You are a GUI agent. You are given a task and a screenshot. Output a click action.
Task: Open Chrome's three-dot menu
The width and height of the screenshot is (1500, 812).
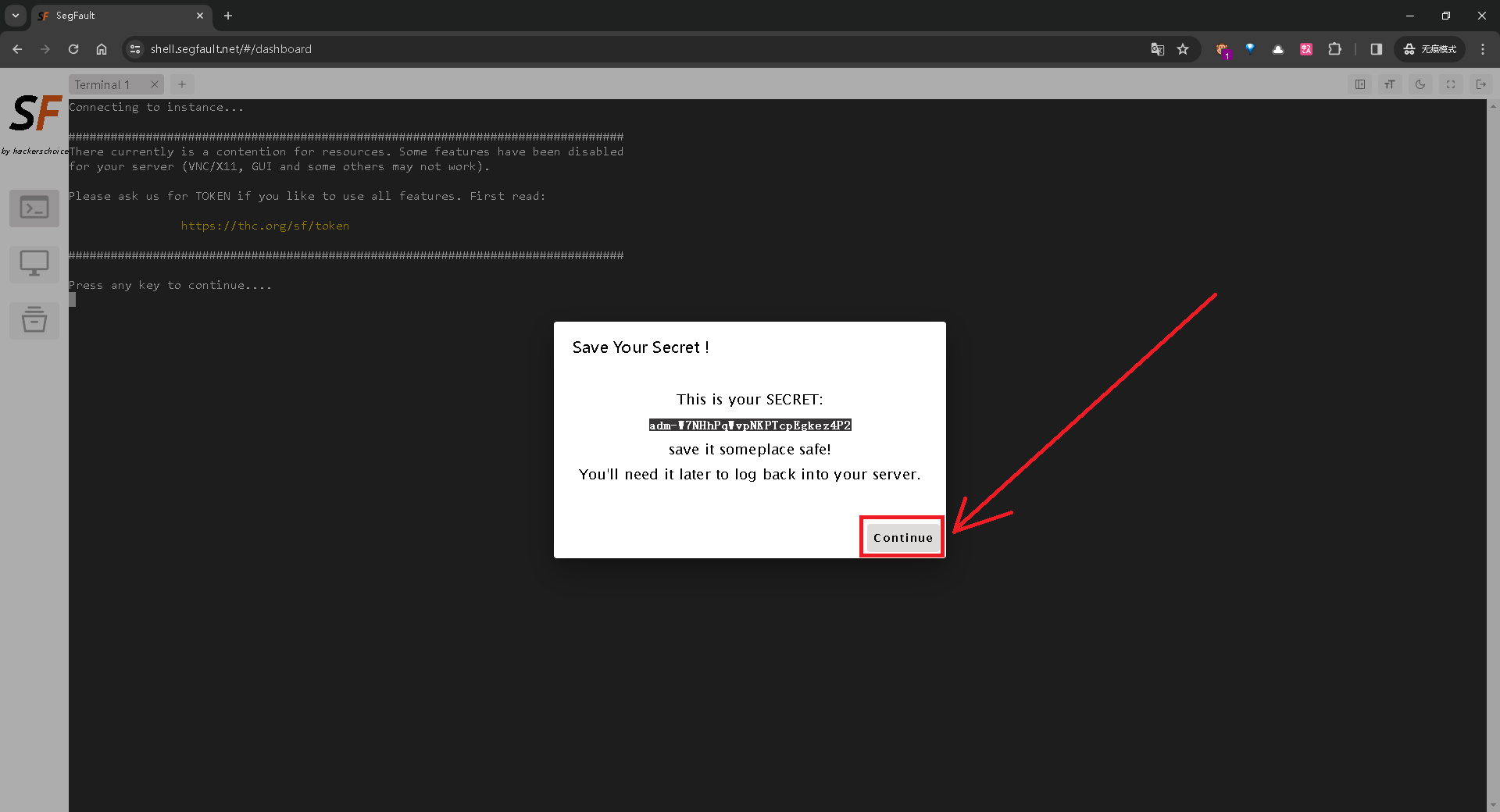[x=1483, y=49]
